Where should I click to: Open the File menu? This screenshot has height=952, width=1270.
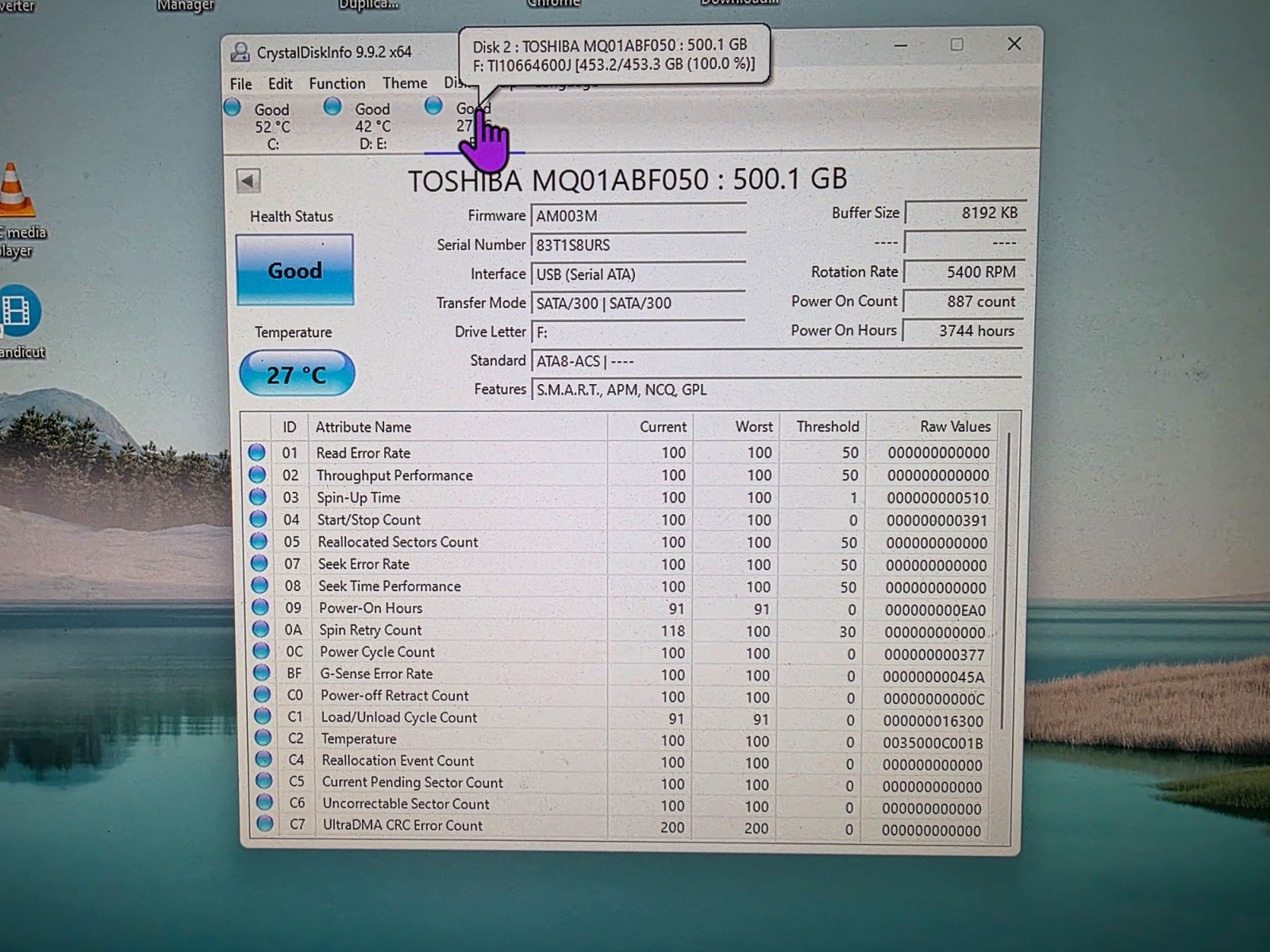click(241, 84)
